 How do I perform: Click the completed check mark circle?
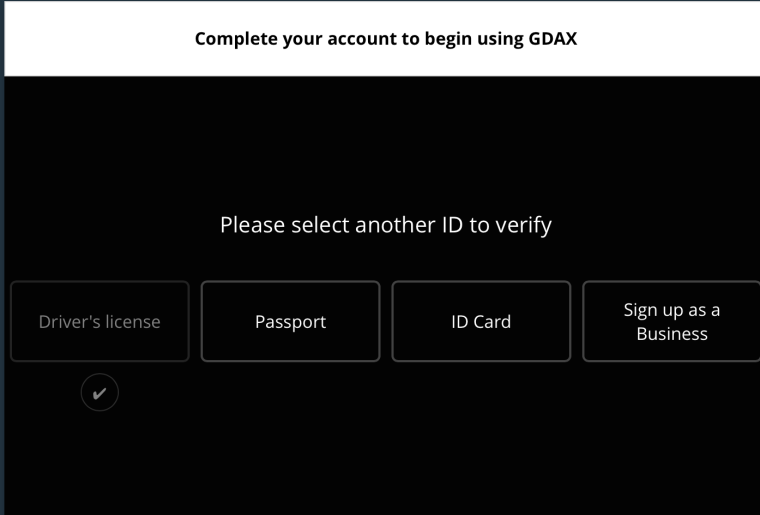(x=99, y=393)
